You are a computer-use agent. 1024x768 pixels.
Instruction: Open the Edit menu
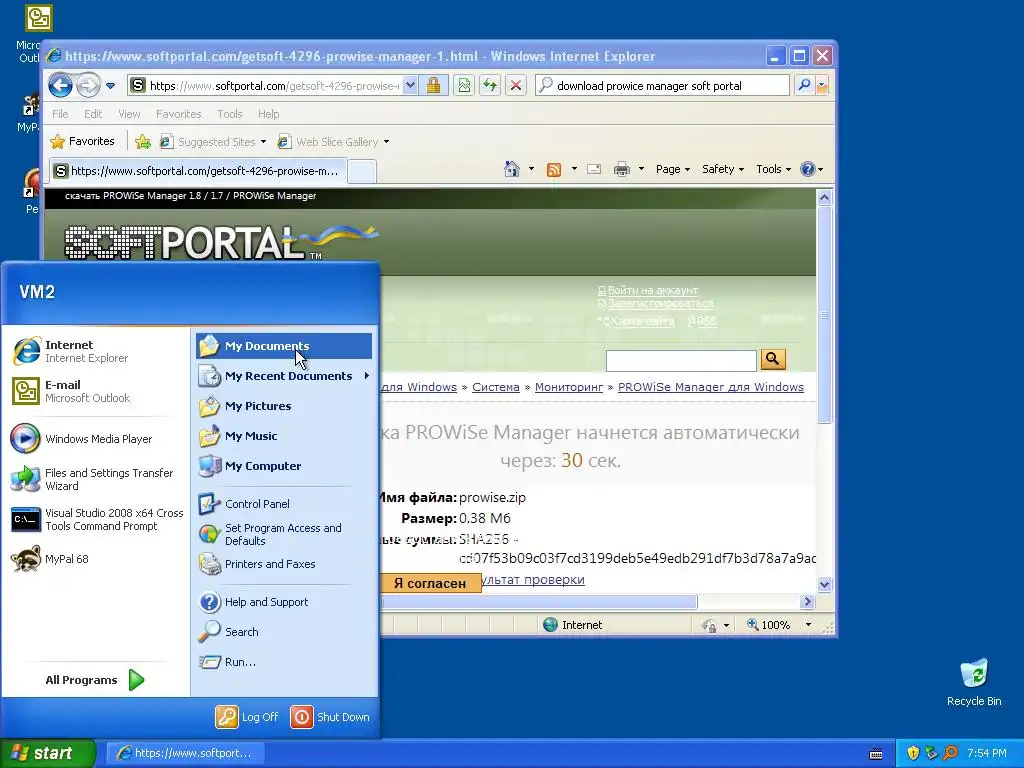click(x=93, y=114)
